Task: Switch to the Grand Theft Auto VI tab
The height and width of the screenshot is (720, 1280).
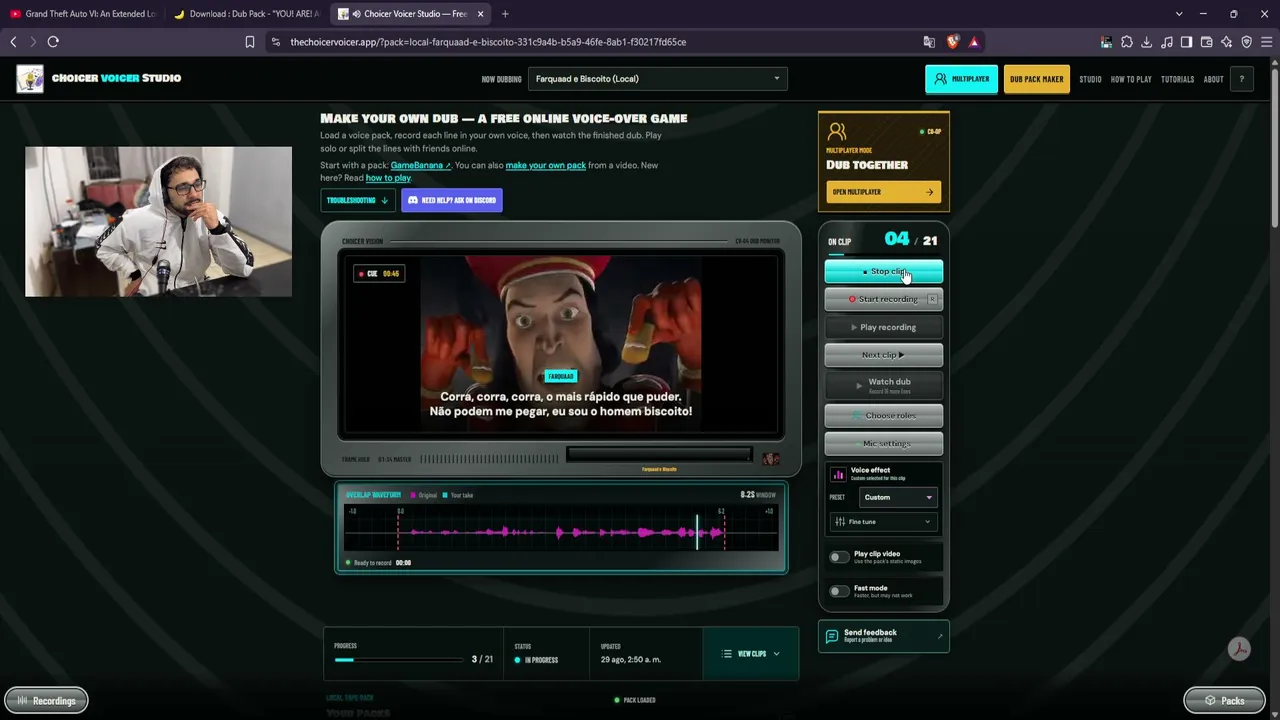Action: (82, 14)
